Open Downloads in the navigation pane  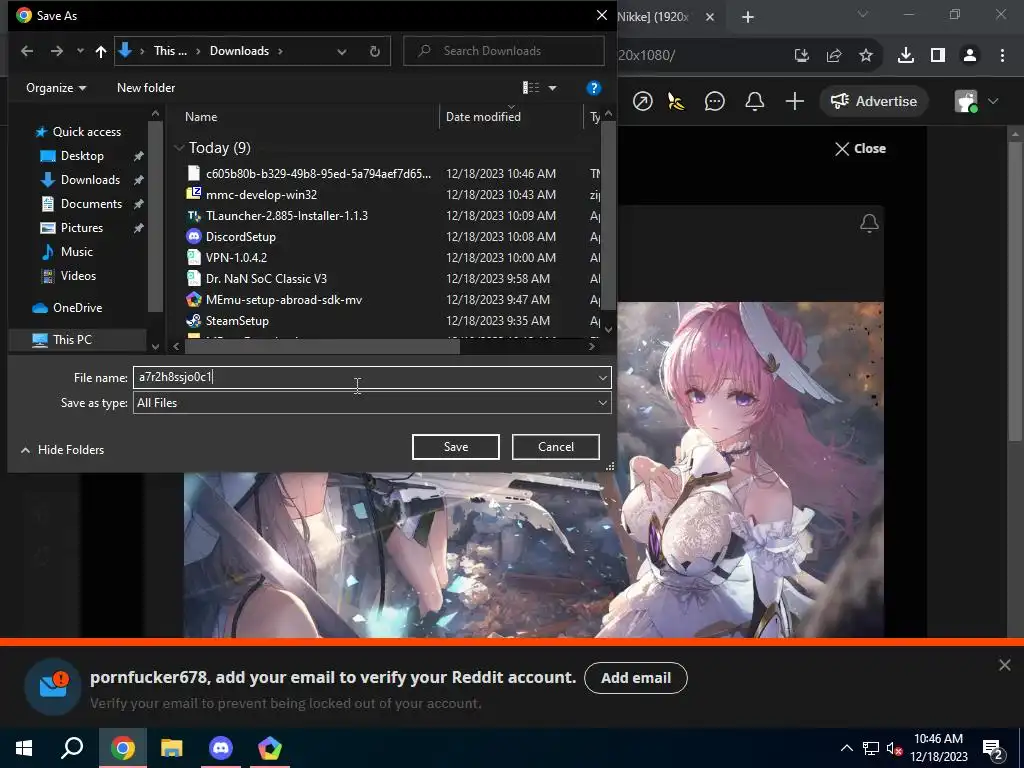90,180
